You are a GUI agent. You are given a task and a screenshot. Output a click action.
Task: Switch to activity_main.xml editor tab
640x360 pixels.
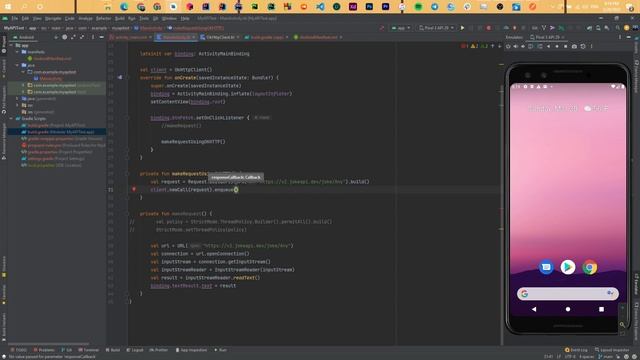[130, 37]
